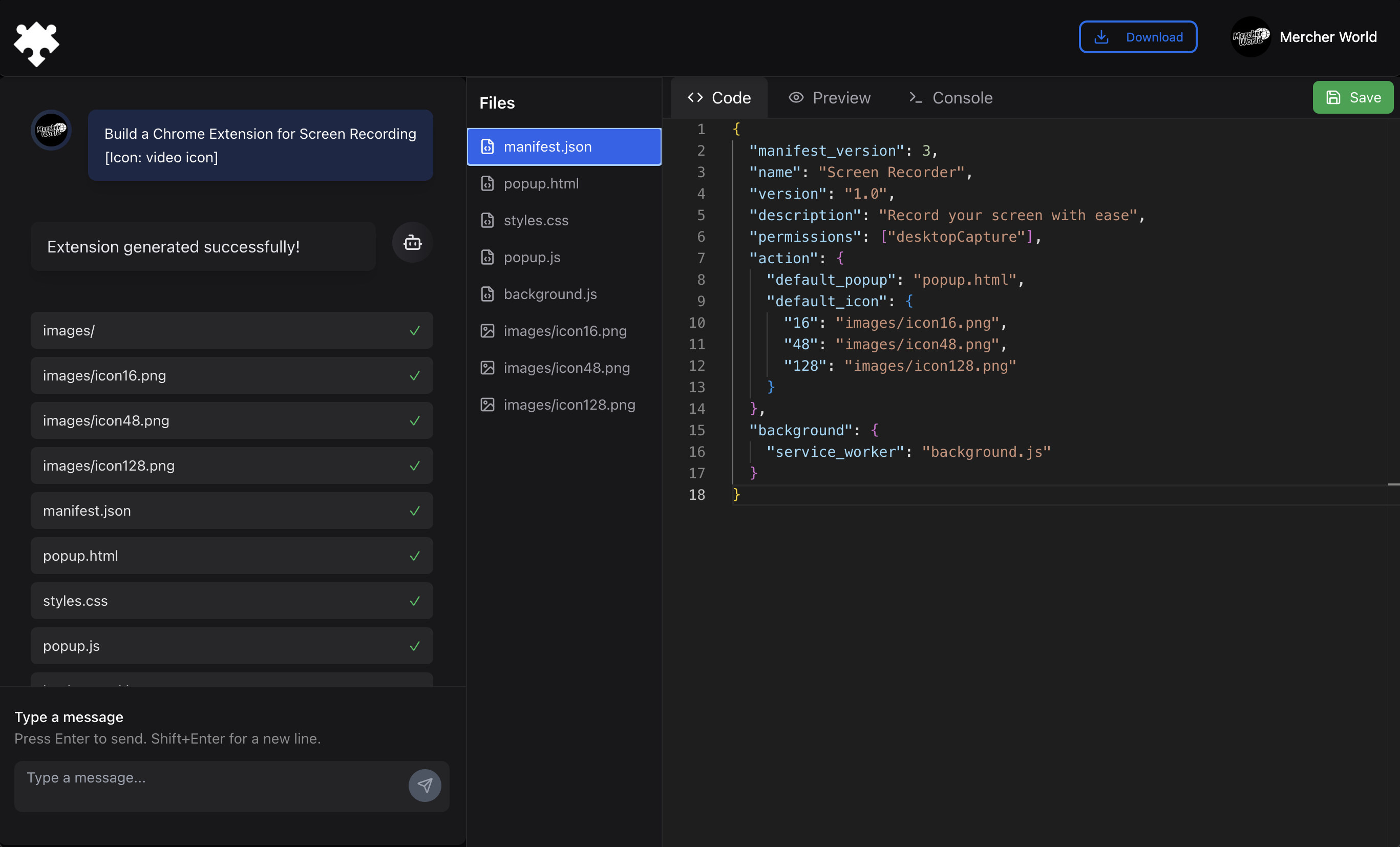
Task: Click the file icon next to popup.js
Action: (x=487, y=258)
